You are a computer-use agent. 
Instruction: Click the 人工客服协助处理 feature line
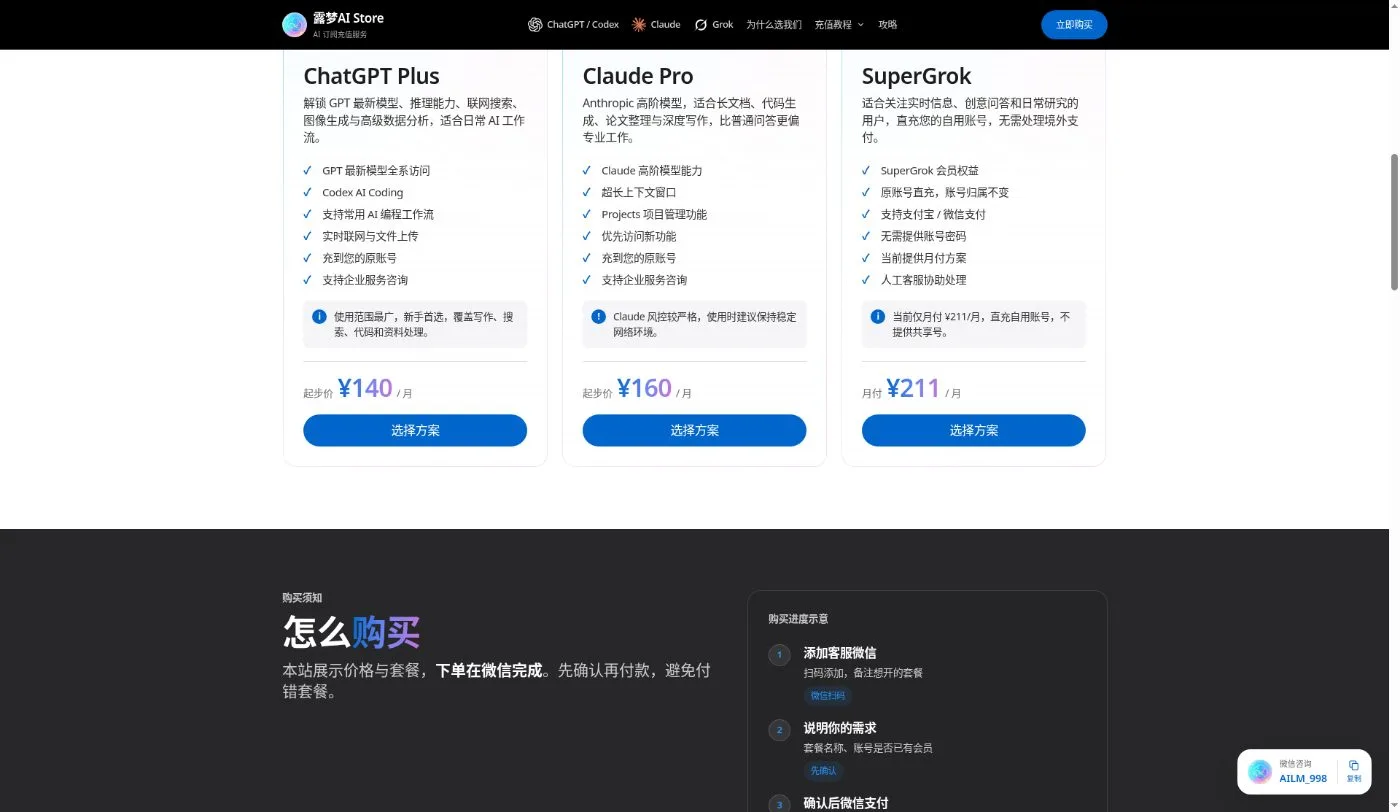tap(923, 280)
